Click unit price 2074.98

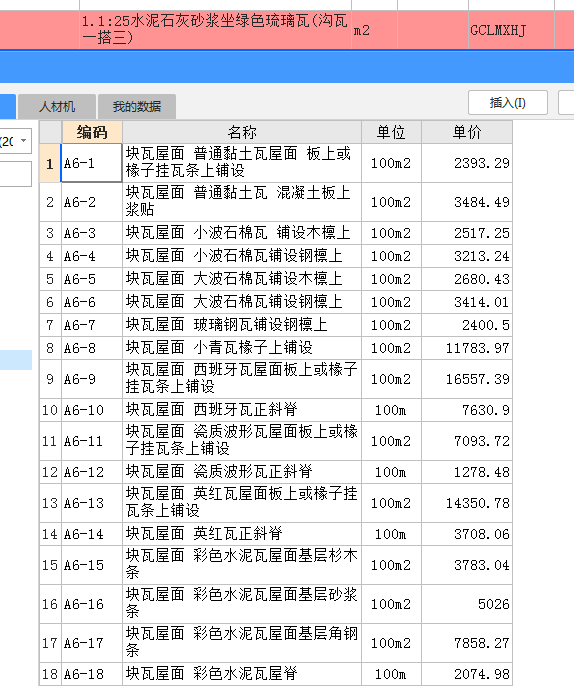(x=467, y=674)
